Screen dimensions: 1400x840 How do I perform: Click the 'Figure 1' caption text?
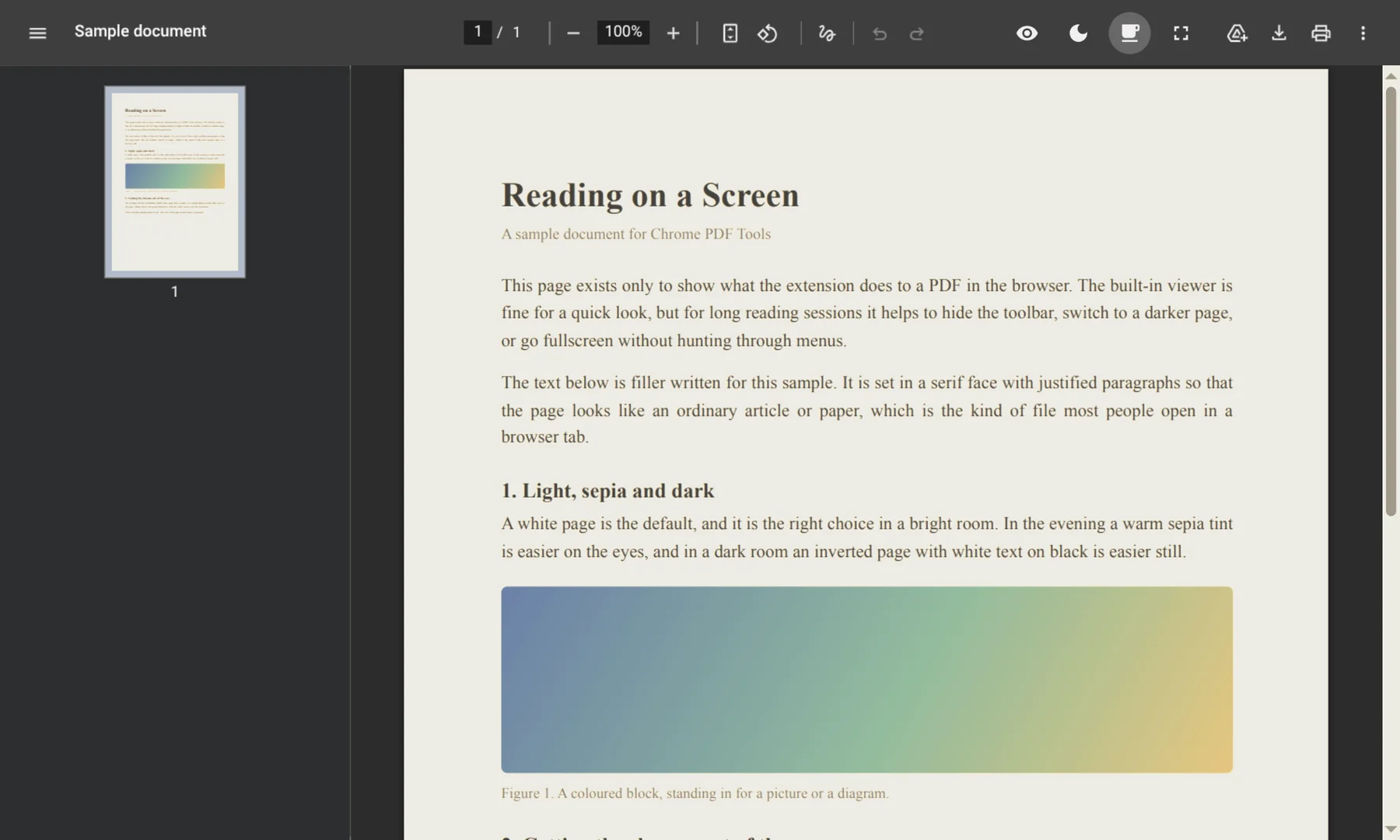[x=695, y=793]
